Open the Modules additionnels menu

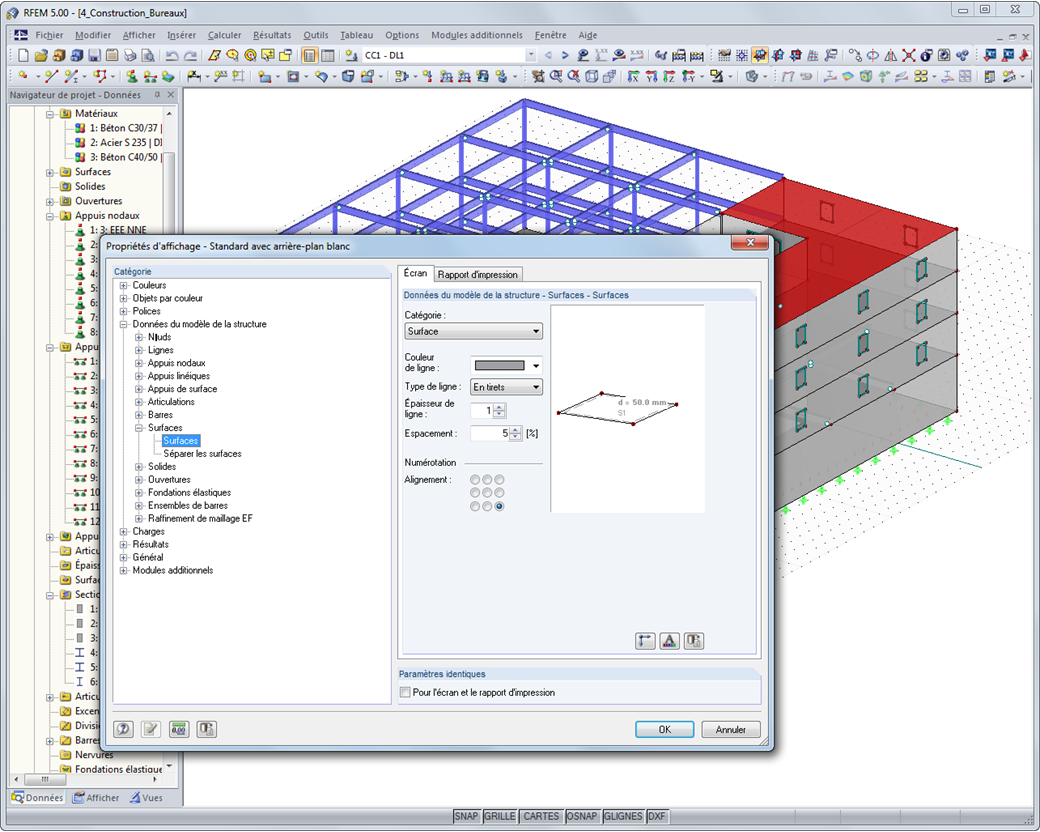(477, 35)
